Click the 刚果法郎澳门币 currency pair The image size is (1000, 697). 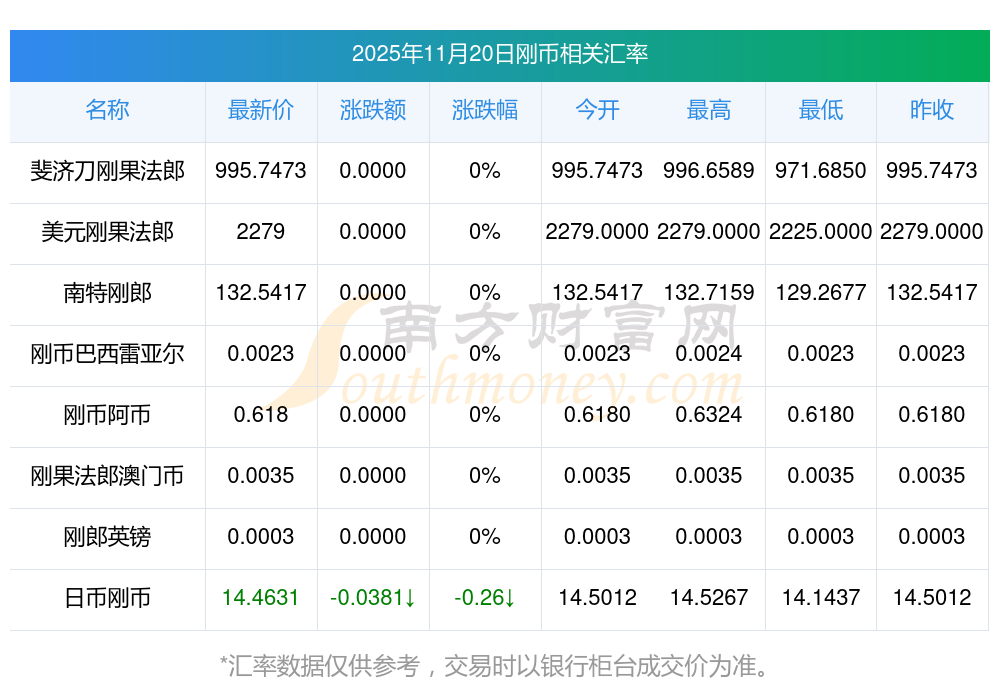(107, 476)
